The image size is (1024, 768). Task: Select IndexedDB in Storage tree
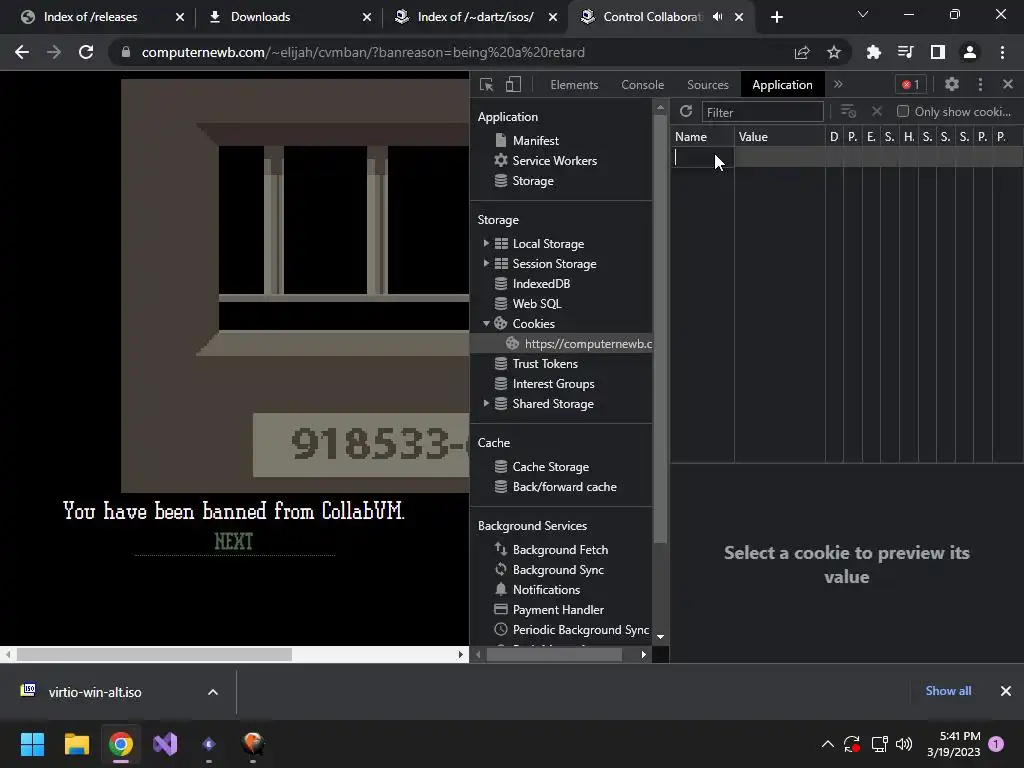[541, 283]
